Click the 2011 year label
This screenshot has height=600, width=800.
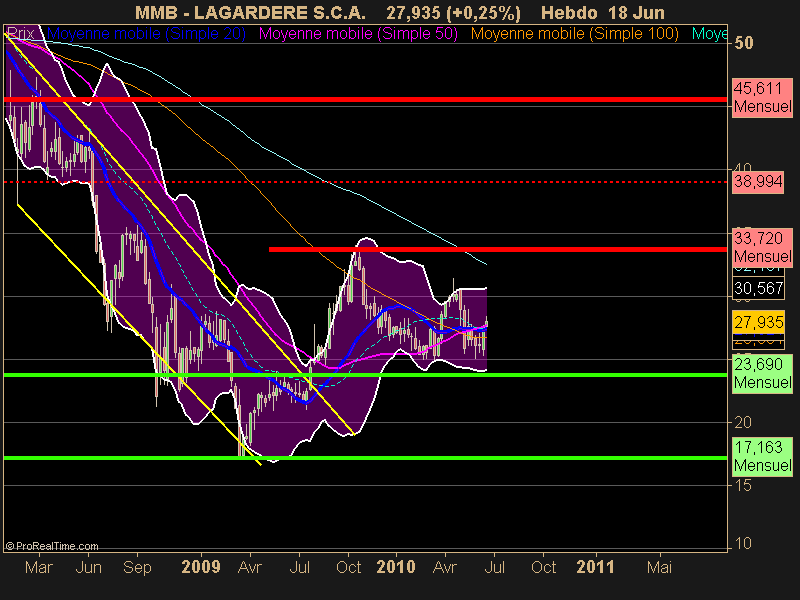(595, 567)
